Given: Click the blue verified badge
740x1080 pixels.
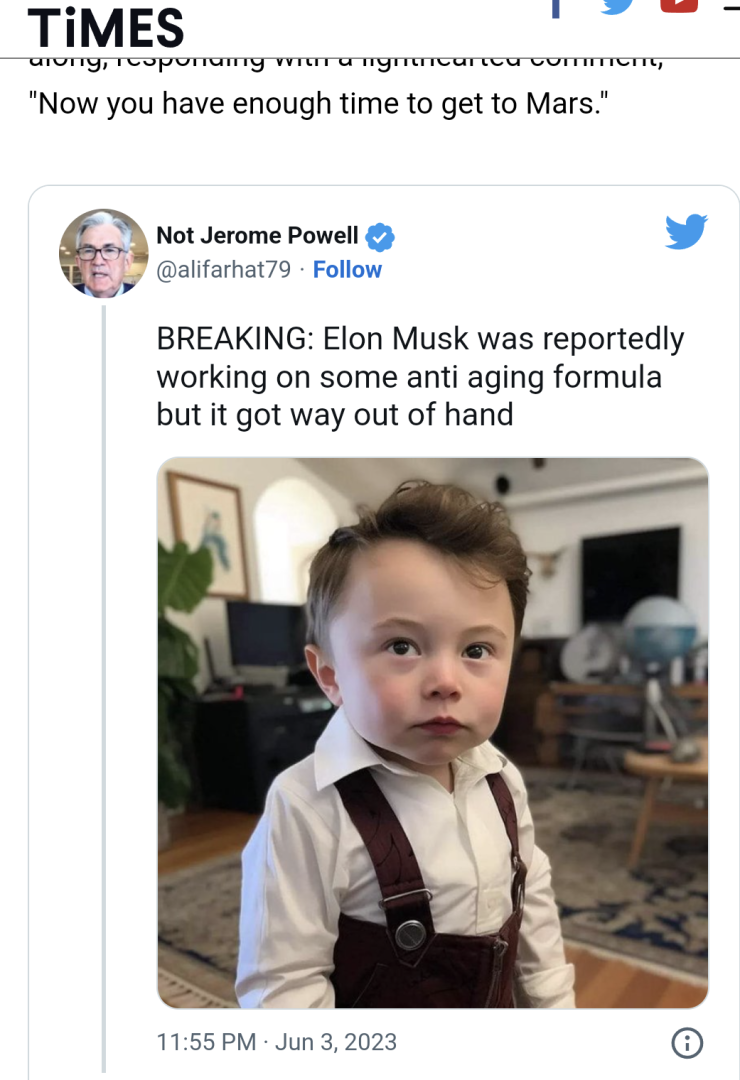Looking at the screenshot, I should 380,237.
